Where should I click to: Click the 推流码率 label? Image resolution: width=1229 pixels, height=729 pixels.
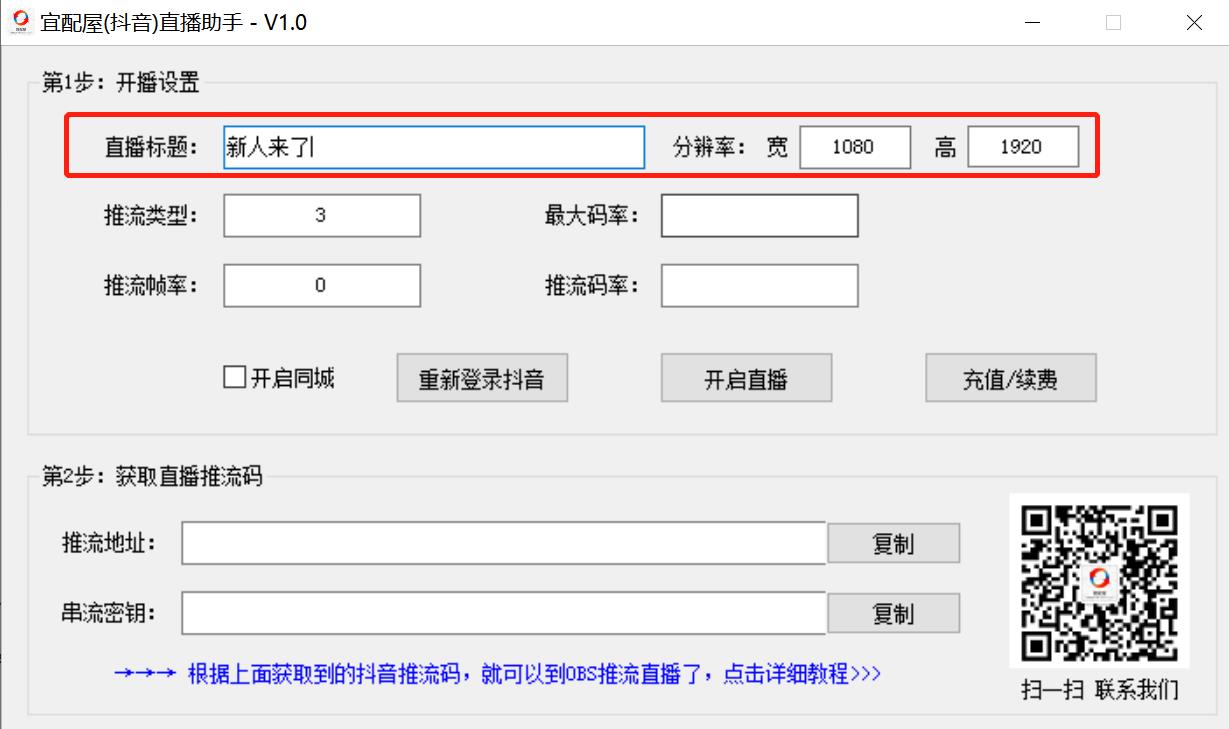[x=592, y=285]
